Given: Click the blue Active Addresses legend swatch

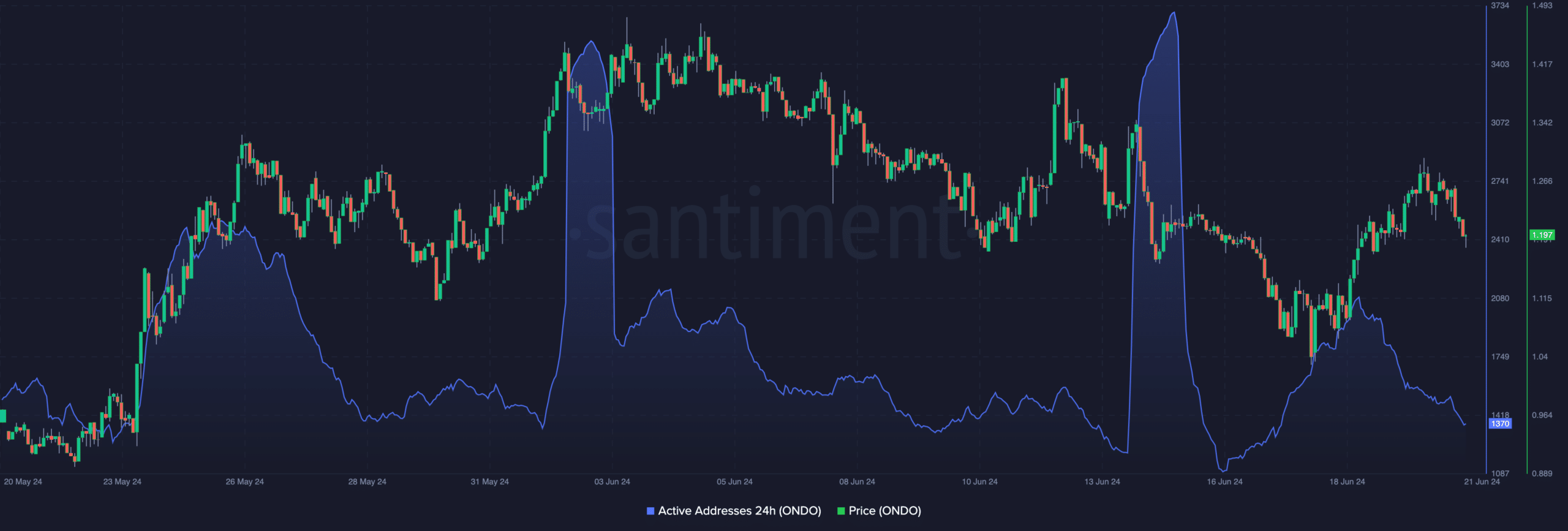Looking at the screenshot, I should pyautogui.click(x=650, y=511).
